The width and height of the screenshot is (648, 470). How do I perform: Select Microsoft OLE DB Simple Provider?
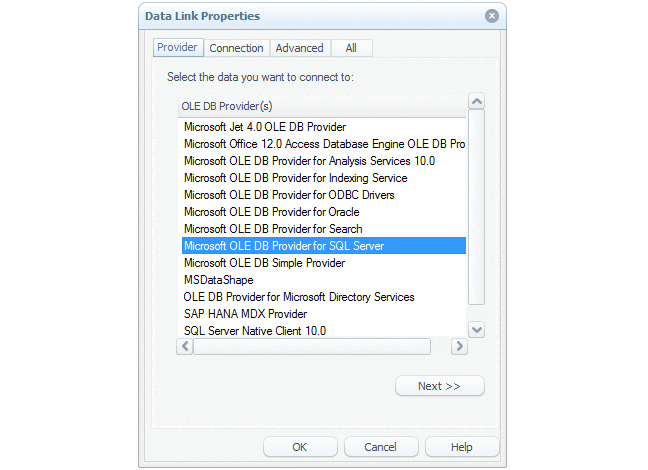[264, 263]
